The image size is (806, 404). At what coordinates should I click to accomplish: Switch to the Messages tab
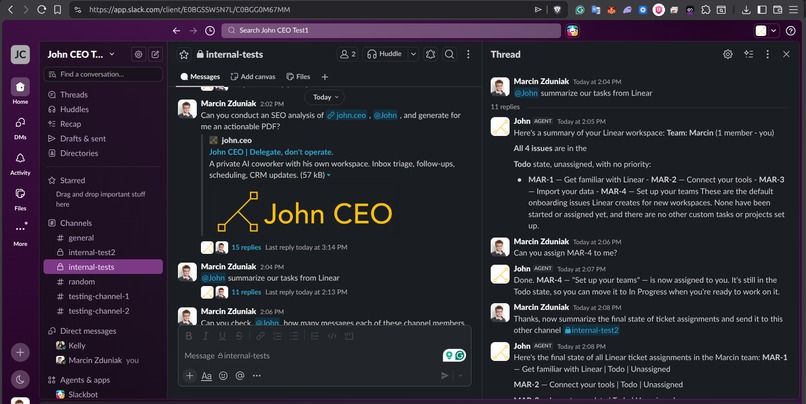(200, 77)
